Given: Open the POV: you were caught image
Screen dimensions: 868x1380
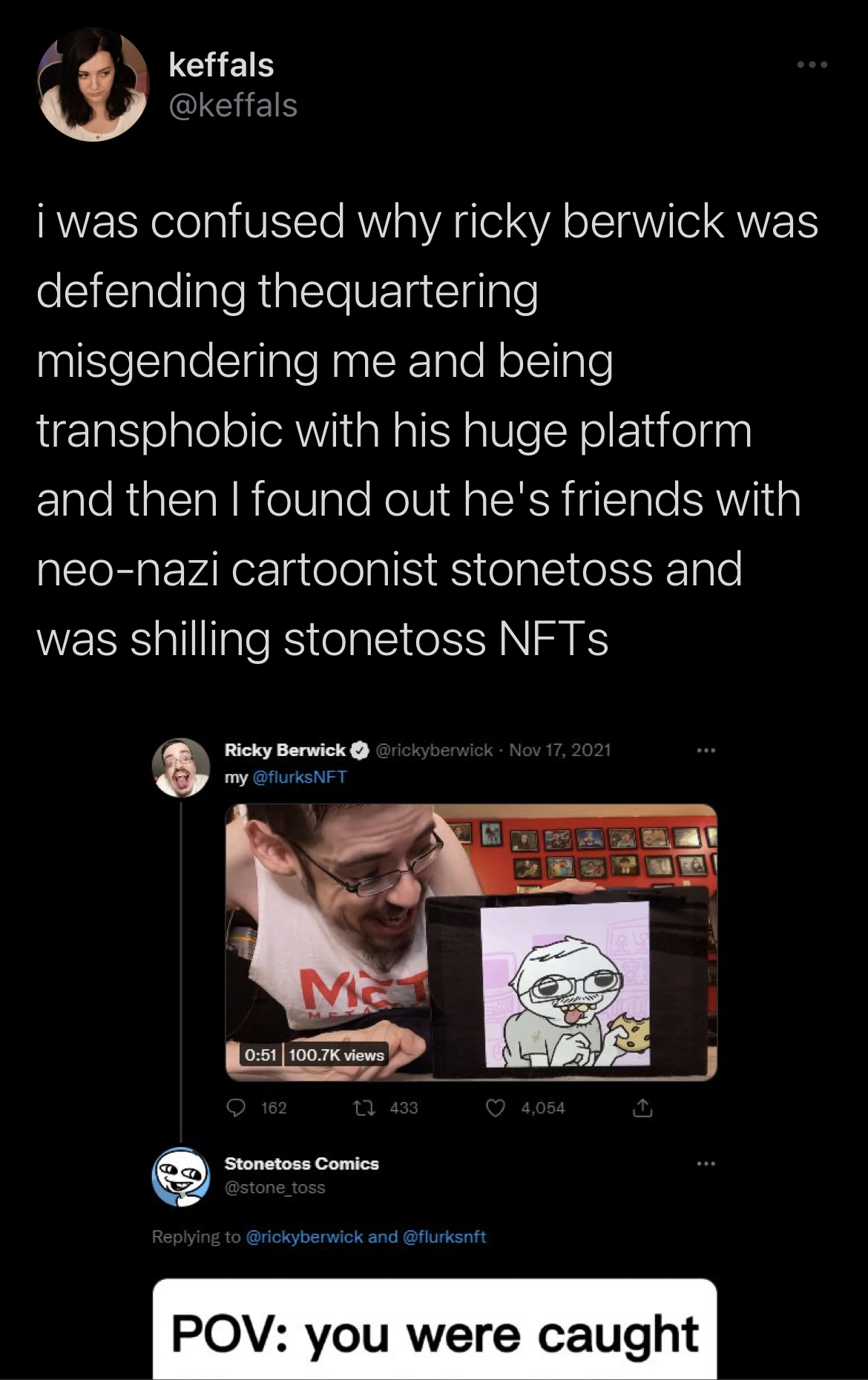Looking at the screenshot, I should [435, 1329].
